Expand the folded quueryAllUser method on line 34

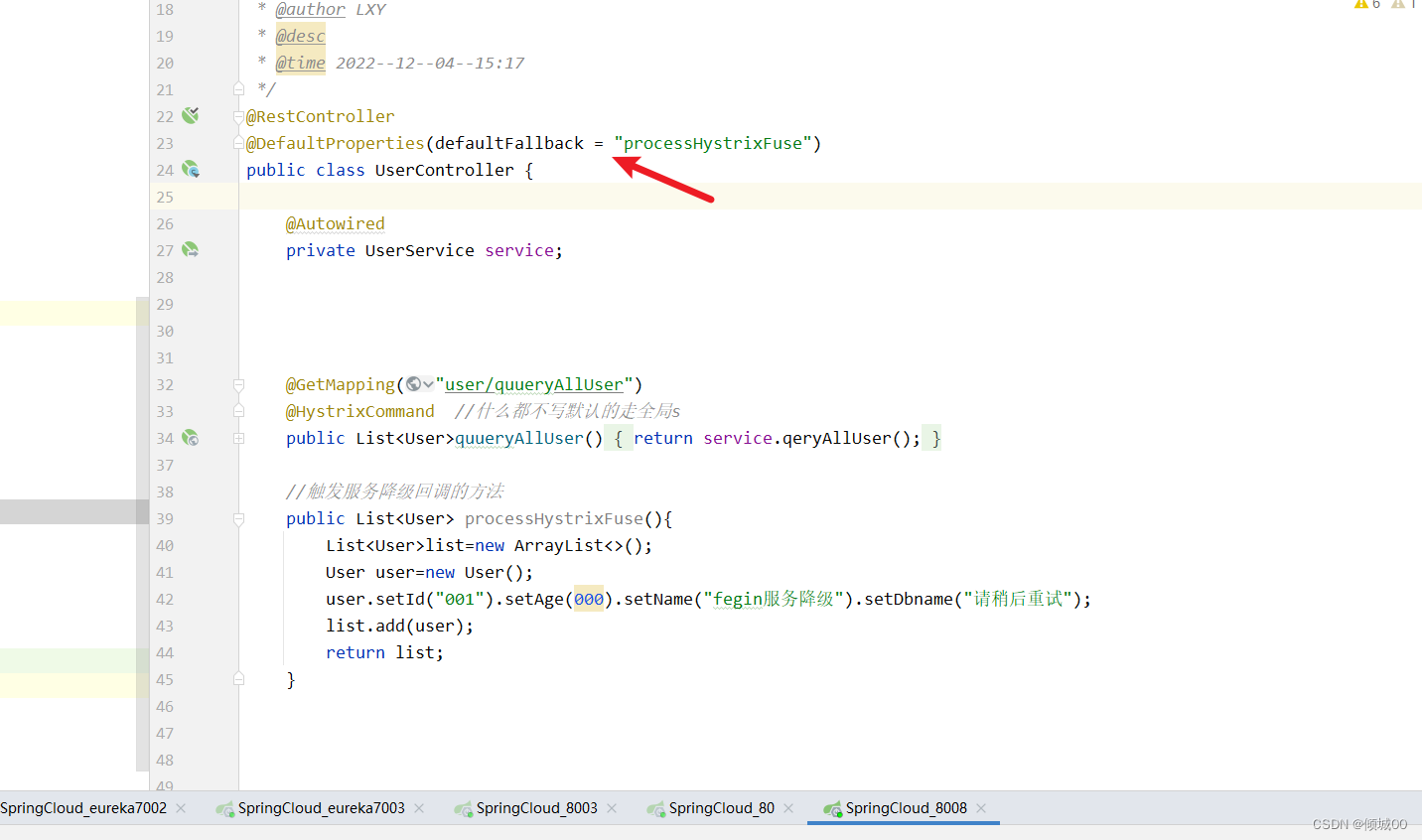point(238,438)
